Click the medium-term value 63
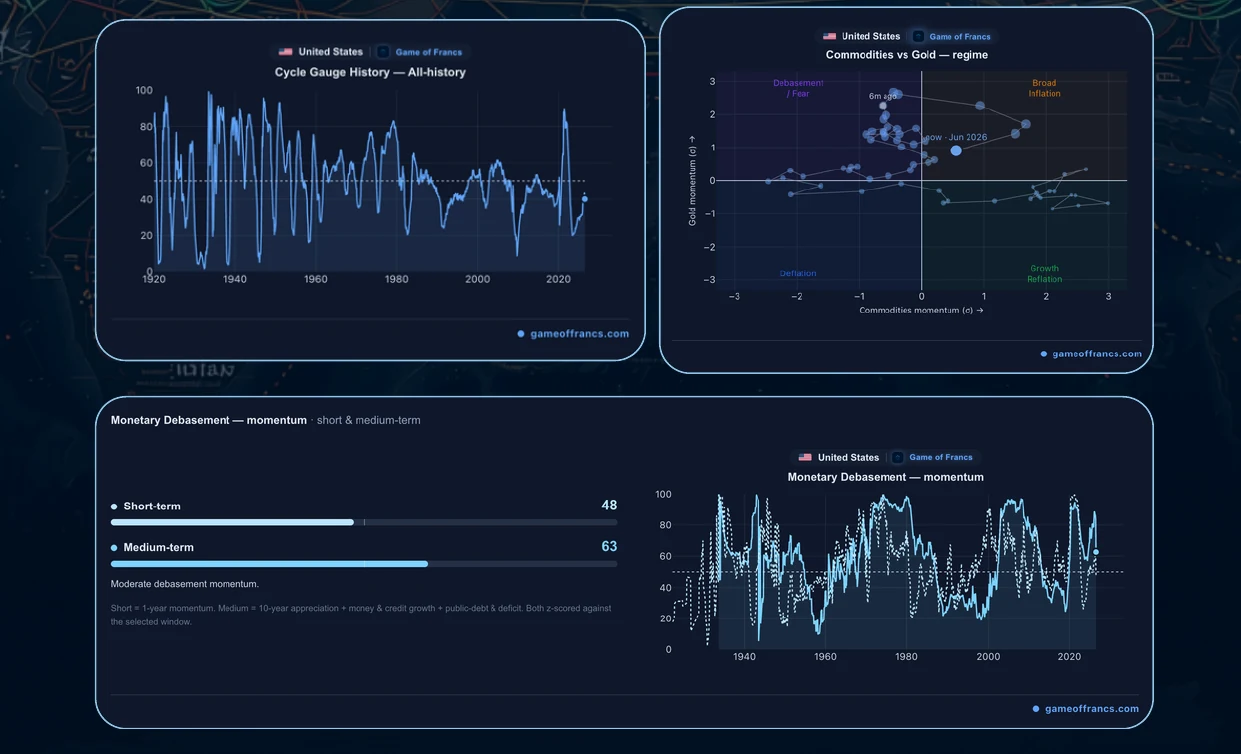This screenshot has width=1241, height=754. [609, 546]
